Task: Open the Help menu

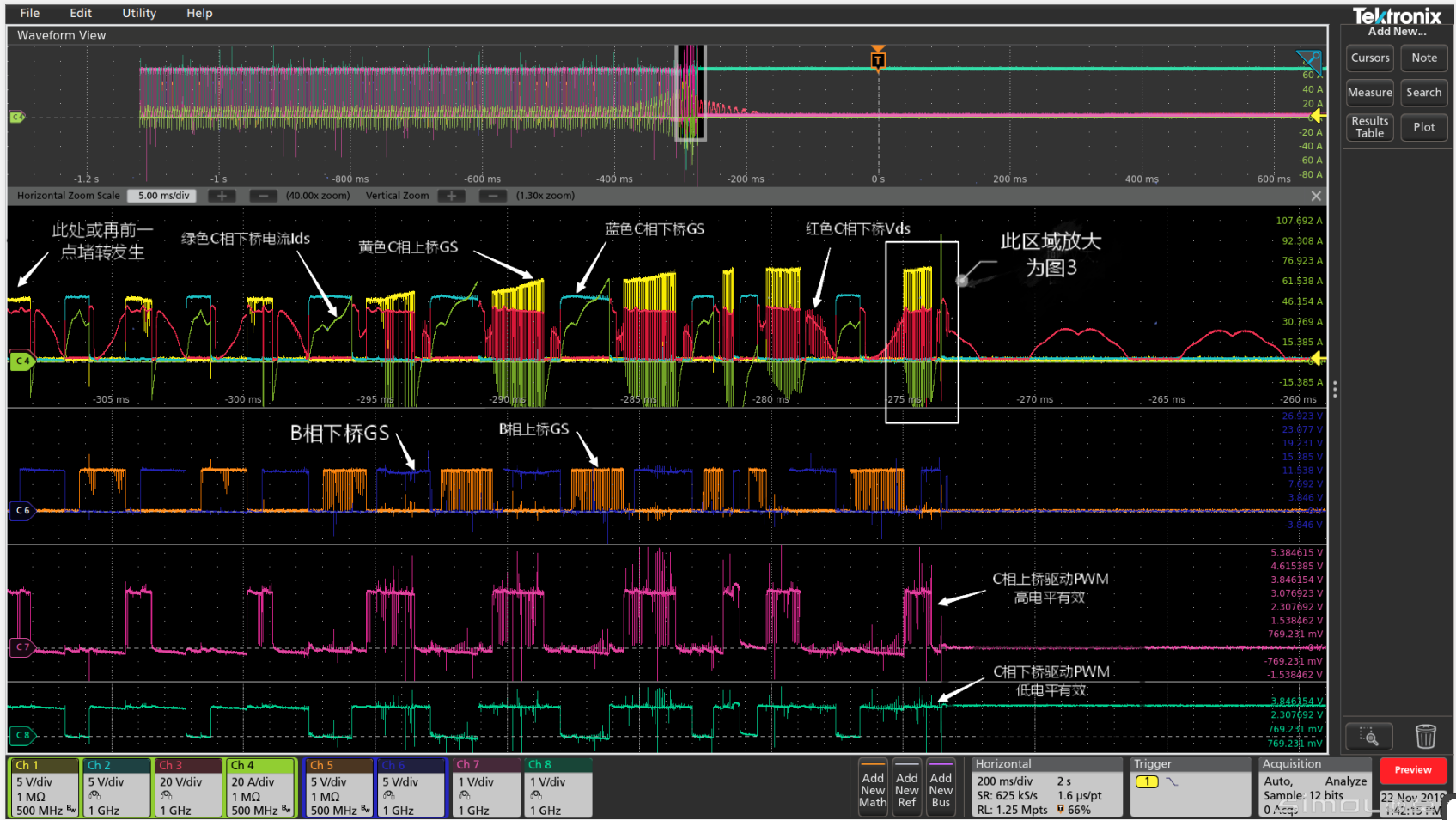Action: click(x=199, y=13)
